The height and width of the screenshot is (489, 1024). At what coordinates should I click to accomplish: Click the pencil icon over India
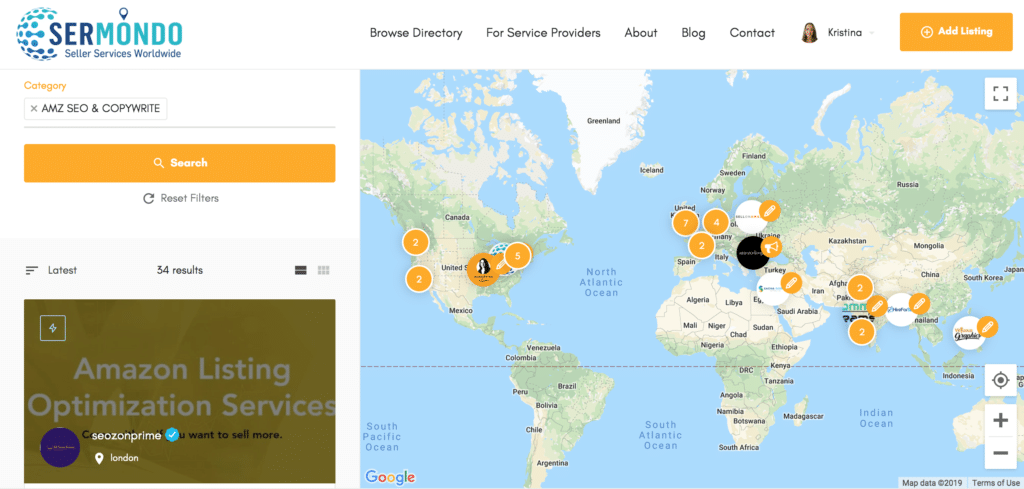click(x=876, y=306)
